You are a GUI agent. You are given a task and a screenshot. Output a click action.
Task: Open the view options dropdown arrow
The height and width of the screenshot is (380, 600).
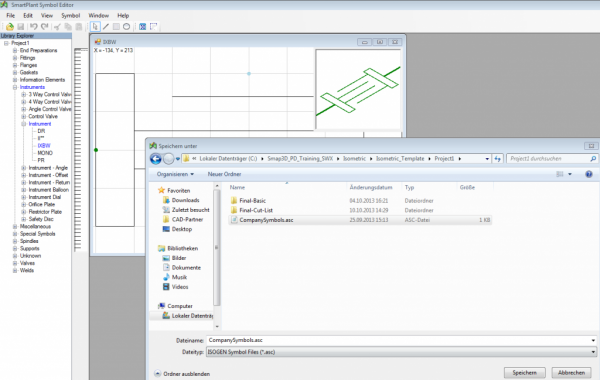coord(570,174)
